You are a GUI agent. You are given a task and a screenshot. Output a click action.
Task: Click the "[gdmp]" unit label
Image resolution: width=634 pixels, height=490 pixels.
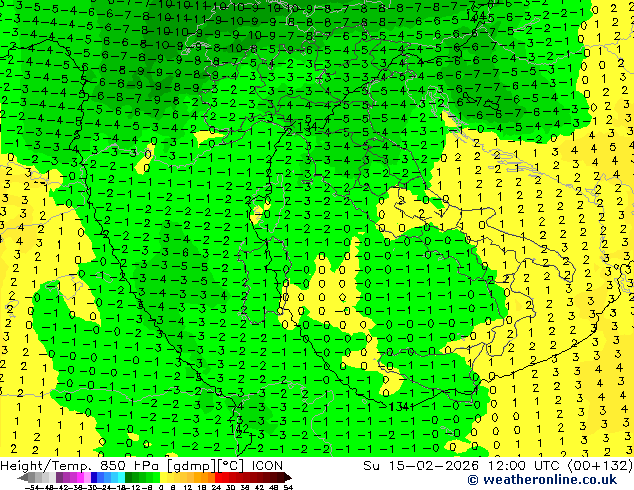[x=192, y=466]
